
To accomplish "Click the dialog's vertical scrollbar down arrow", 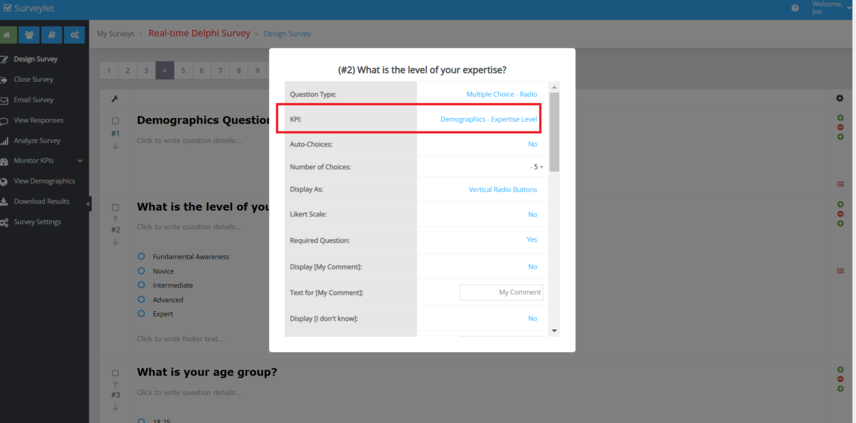I will click(x=554, y=329).
